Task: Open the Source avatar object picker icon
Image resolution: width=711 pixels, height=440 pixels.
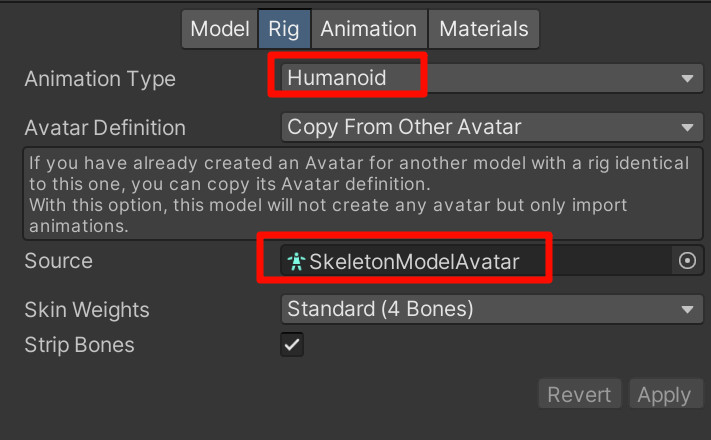Action: (687, 261)
